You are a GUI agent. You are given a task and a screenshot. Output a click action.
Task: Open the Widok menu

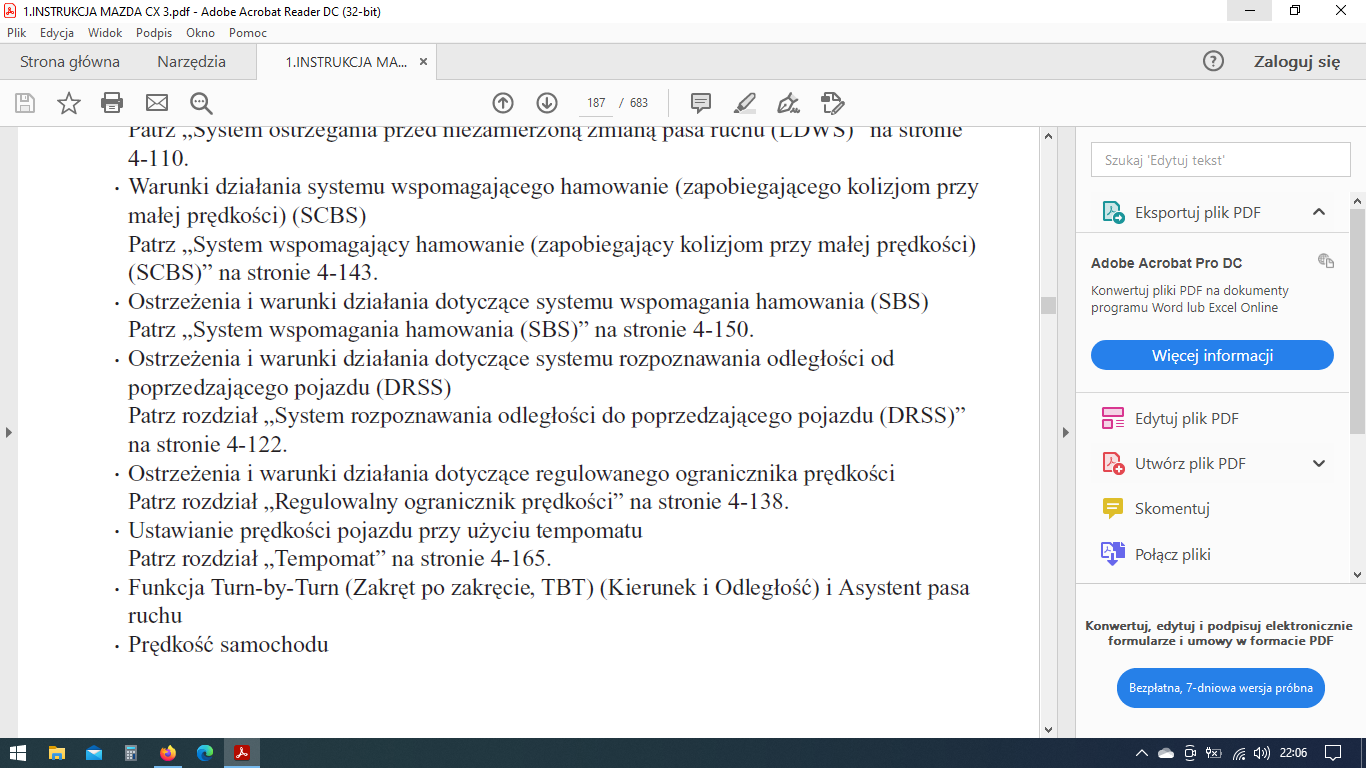(x=105, y=32)
